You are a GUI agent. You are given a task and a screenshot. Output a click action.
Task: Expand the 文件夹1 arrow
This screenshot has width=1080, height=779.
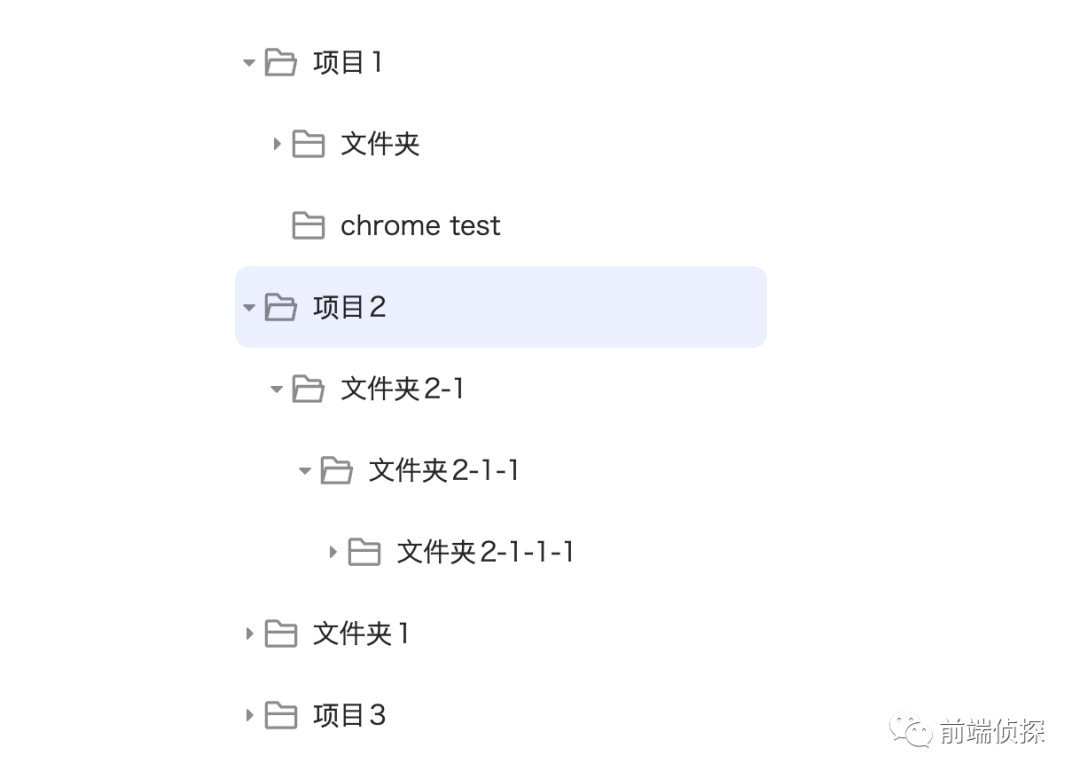click(249, 634)
